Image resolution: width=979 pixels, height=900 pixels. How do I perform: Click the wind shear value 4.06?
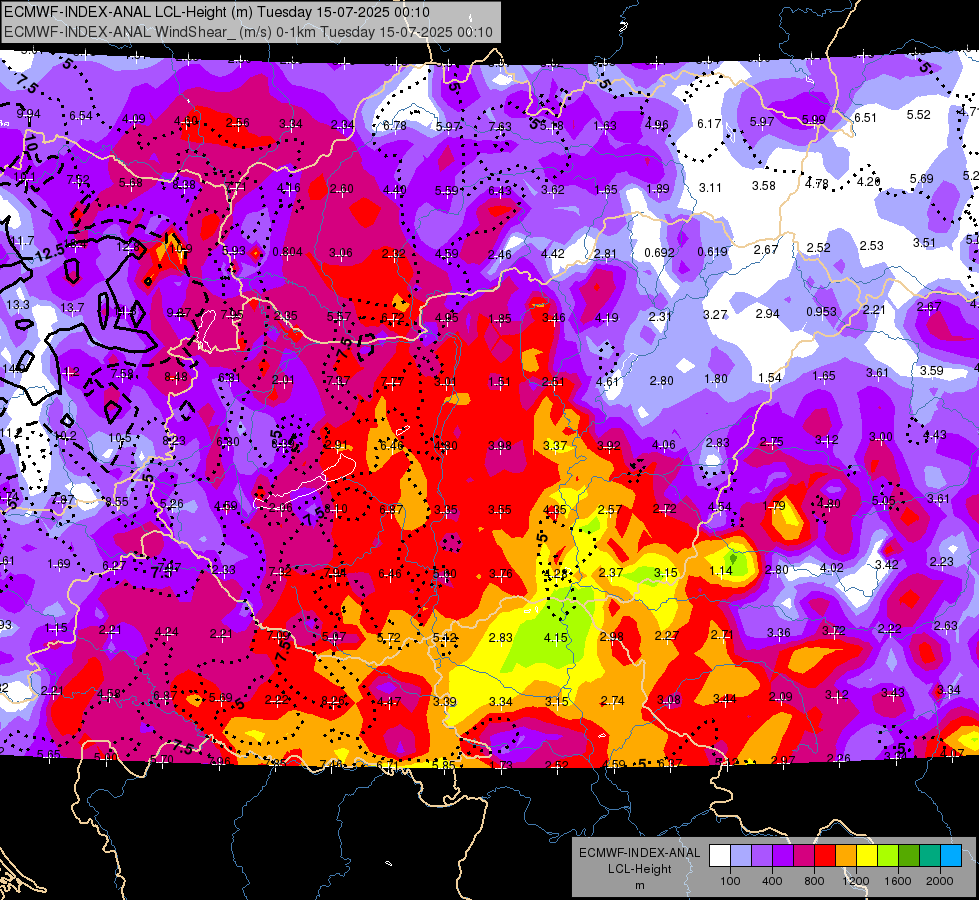pos(663,445)
